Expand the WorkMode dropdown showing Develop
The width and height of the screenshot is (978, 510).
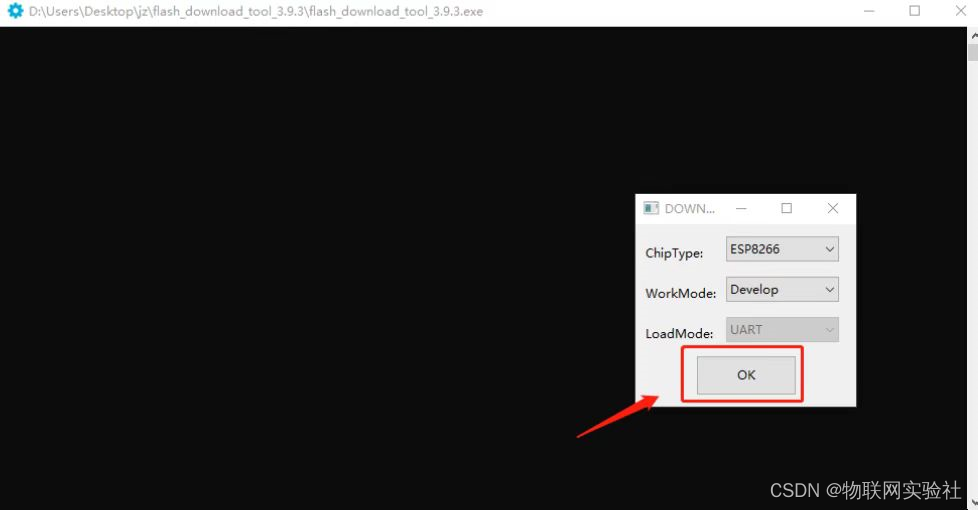click(x=782, y=289)
